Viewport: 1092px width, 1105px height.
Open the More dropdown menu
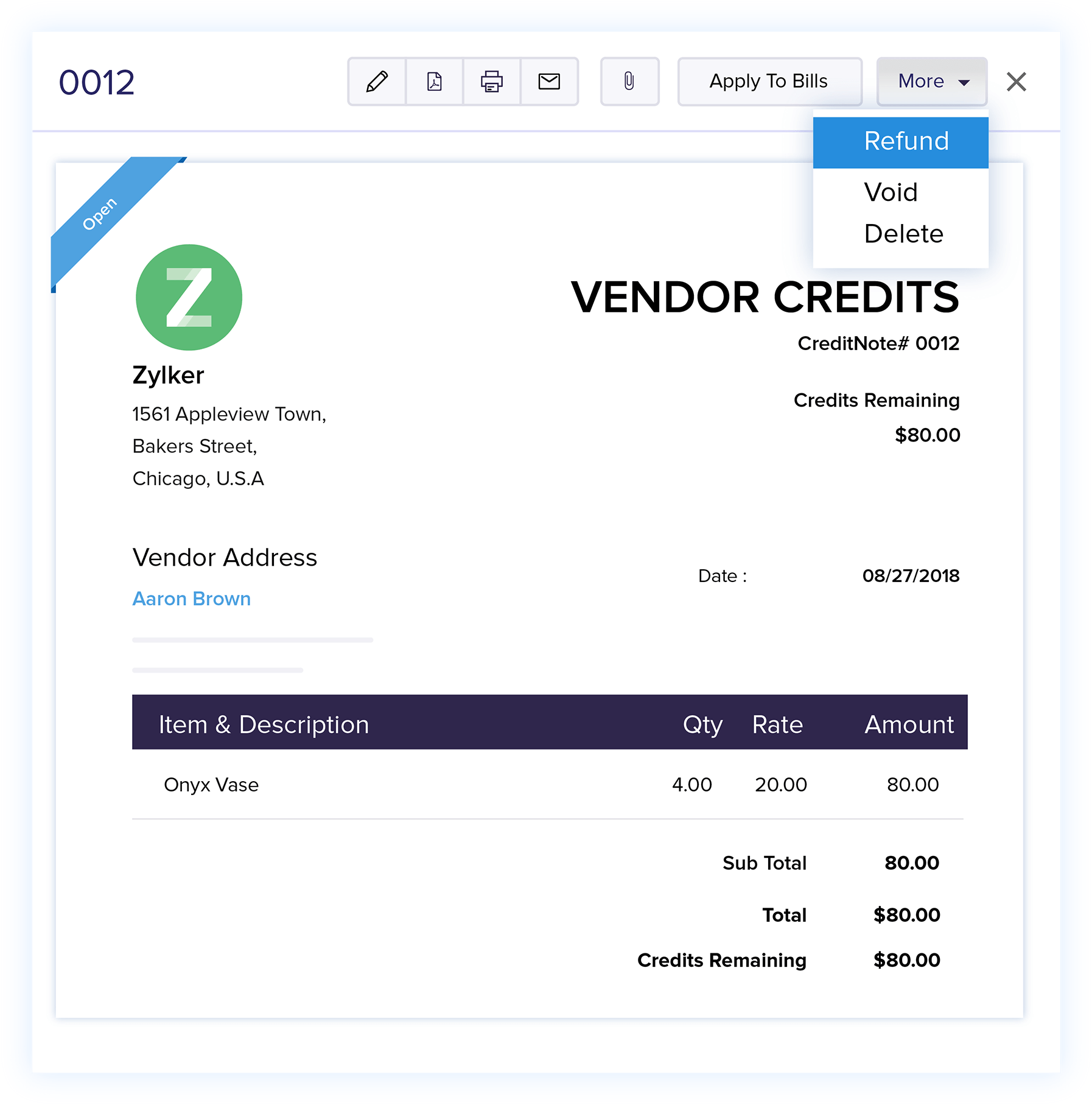pyautogui.click(x=932, y=82)
